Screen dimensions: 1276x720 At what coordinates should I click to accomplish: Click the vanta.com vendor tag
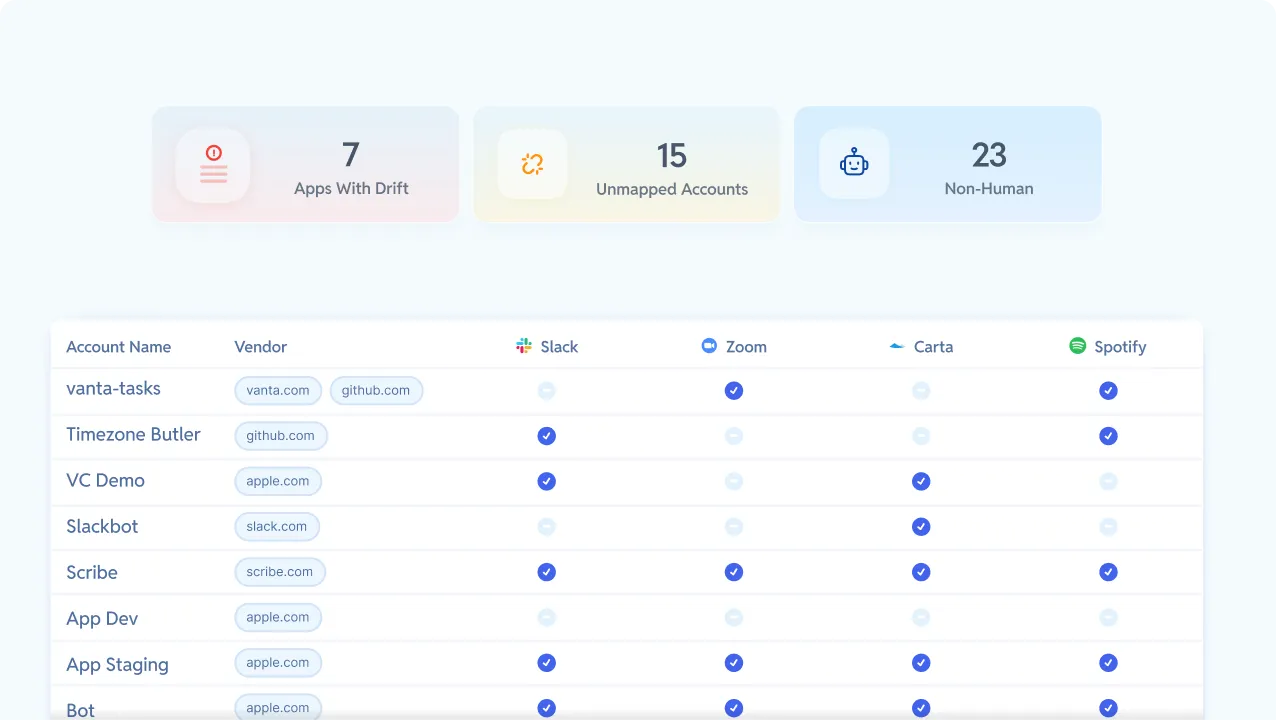[278, 390]
